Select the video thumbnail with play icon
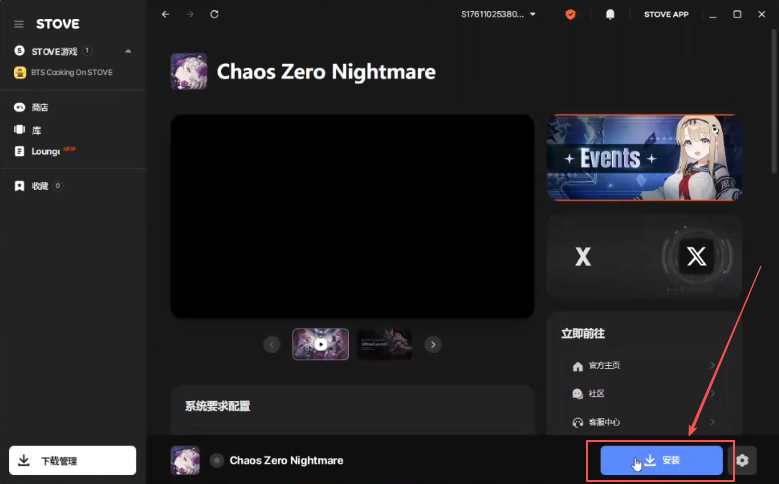This screenshot has height=484, width=779. 320,344
